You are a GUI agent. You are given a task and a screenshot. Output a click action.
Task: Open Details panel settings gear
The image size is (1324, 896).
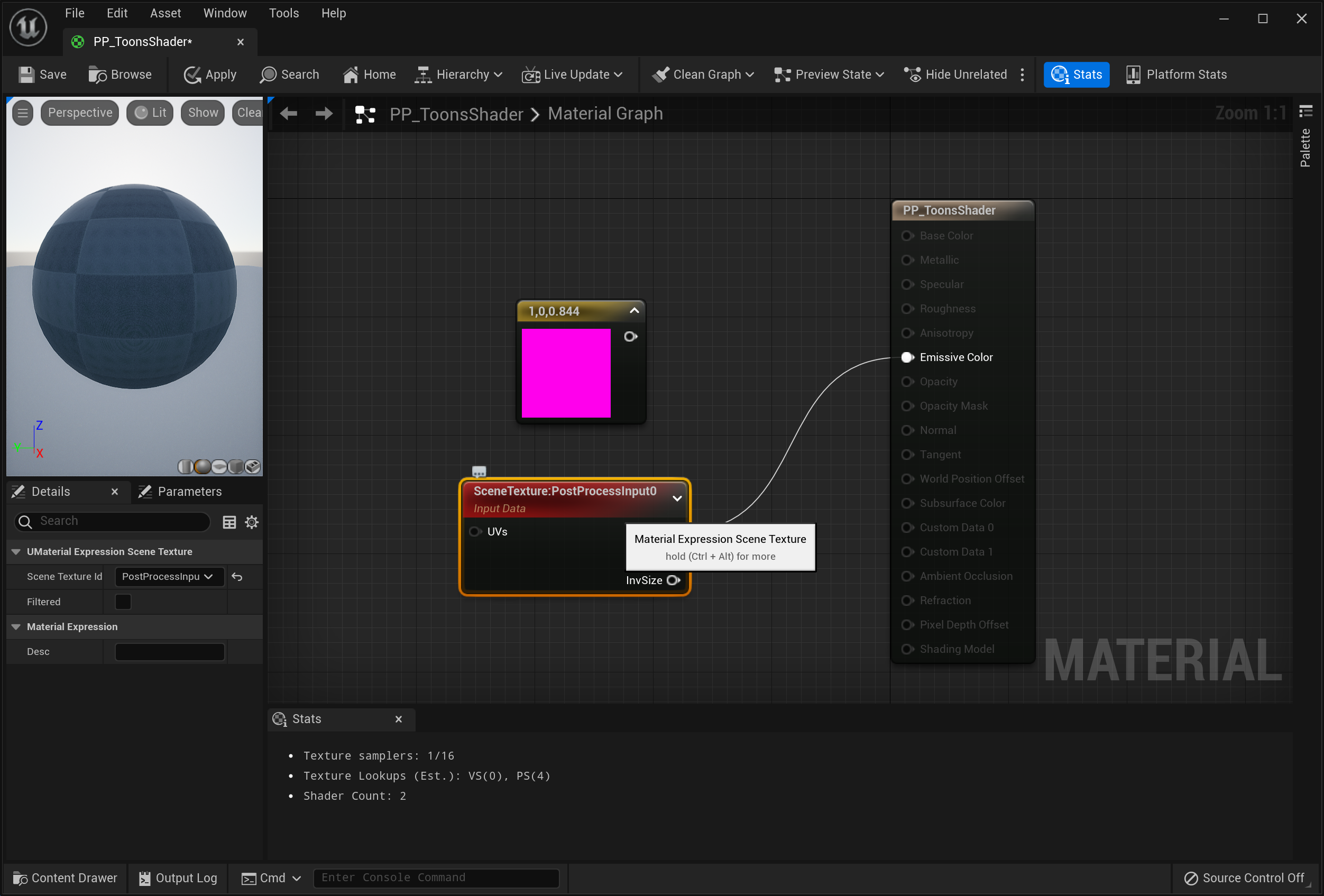[251, 522]
